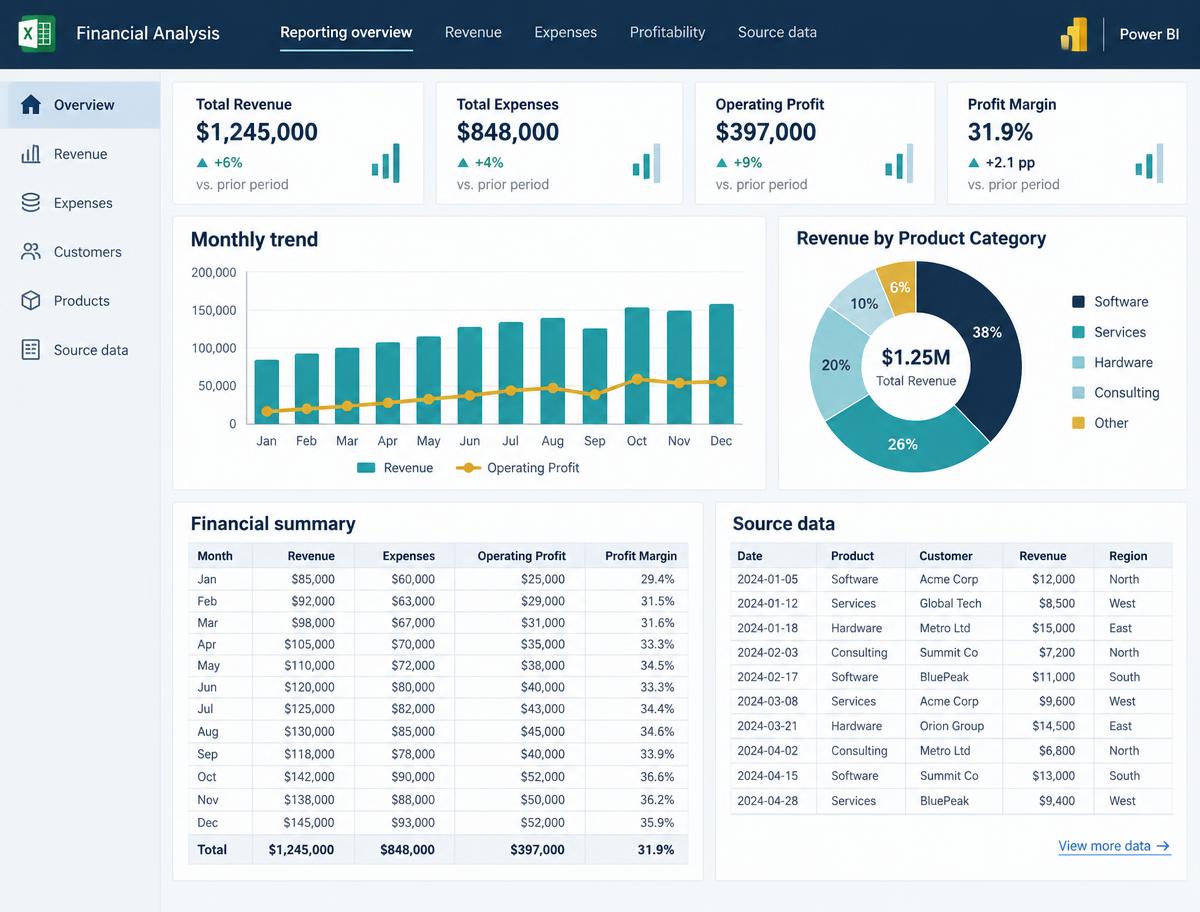
Task: Click the Other legend yellow swatch
Action: coord(1078,423)
